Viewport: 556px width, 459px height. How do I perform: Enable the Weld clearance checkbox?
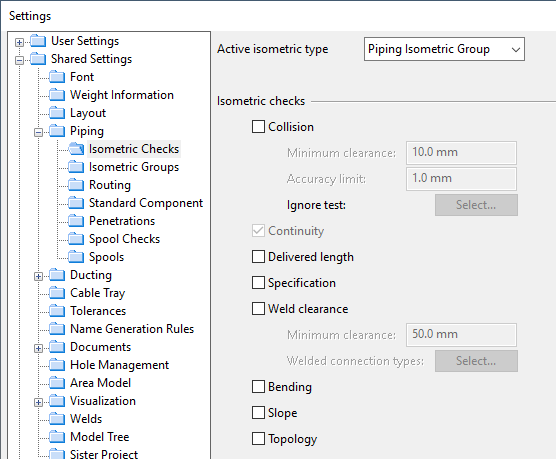(x=258, y=309)
